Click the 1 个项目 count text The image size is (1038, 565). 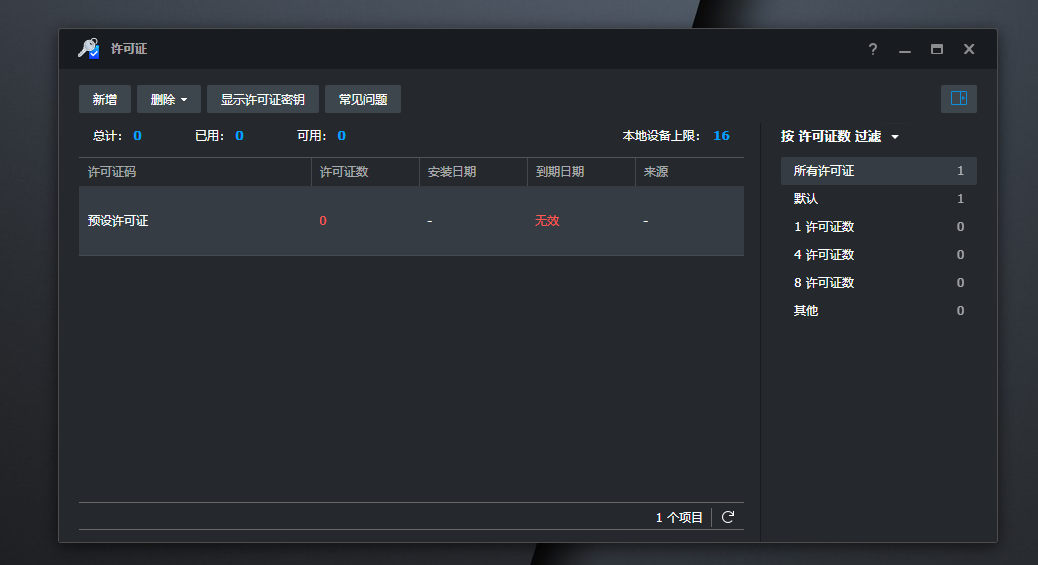[x=679, y=518]
